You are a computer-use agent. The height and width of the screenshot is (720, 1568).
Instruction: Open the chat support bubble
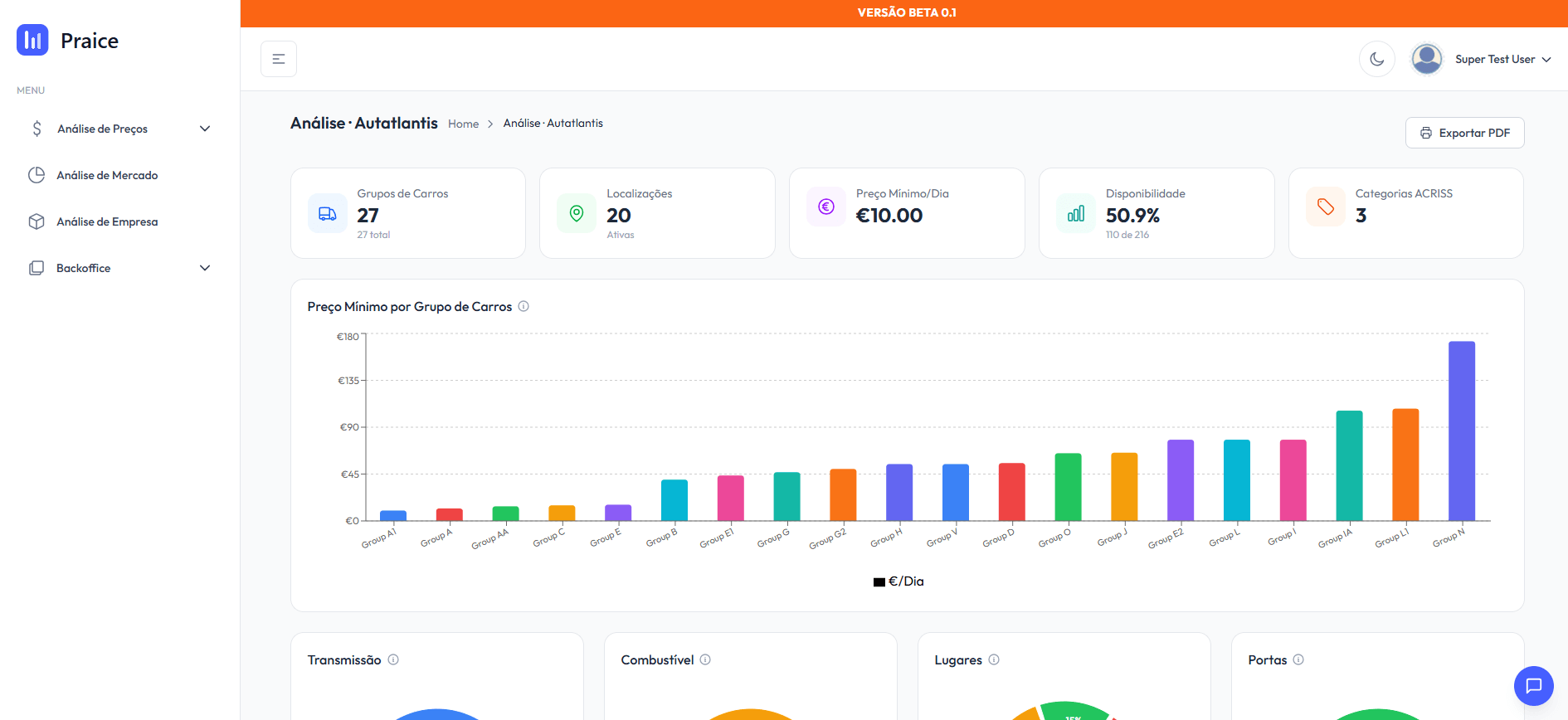(1533, 685)
